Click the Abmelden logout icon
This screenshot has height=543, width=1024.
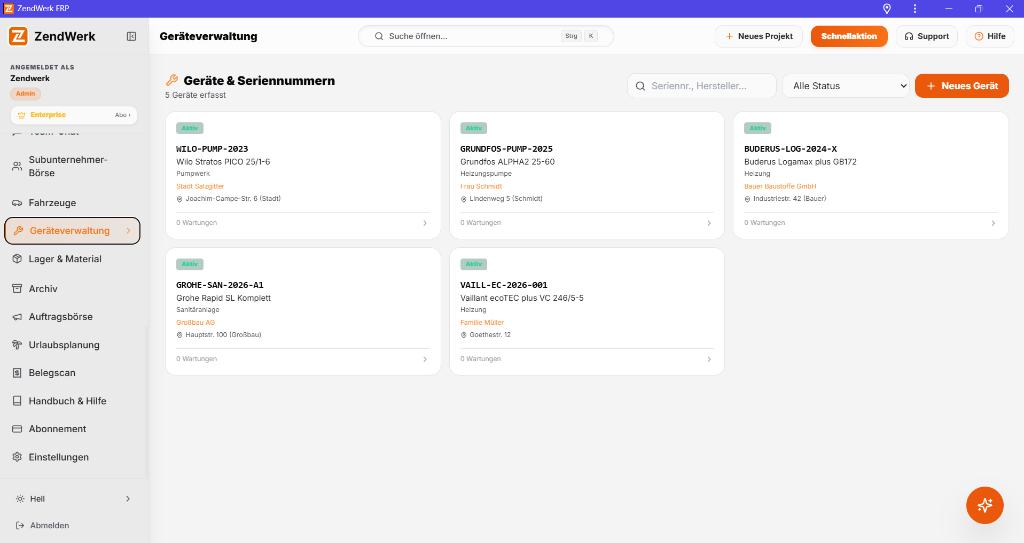20,525
